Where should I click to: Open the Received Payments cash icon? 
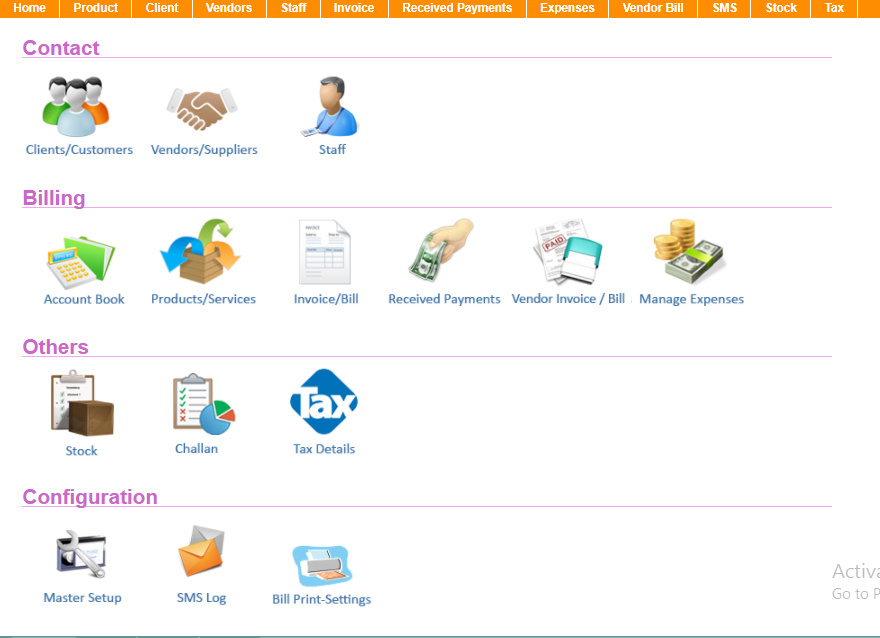click(x=442, y=252)
